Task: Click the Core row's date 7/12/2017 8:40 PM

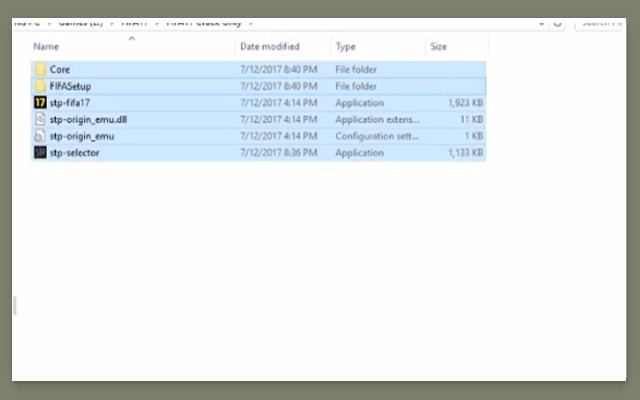Action: click(278, 69)
